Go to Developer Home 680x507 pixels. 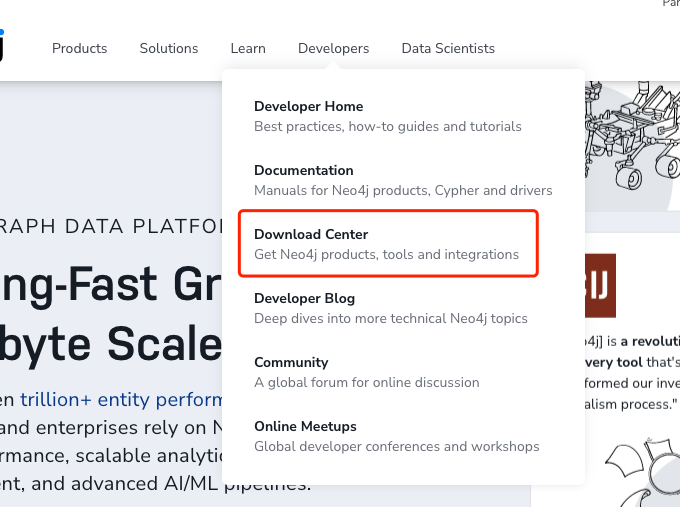[309, 106]
